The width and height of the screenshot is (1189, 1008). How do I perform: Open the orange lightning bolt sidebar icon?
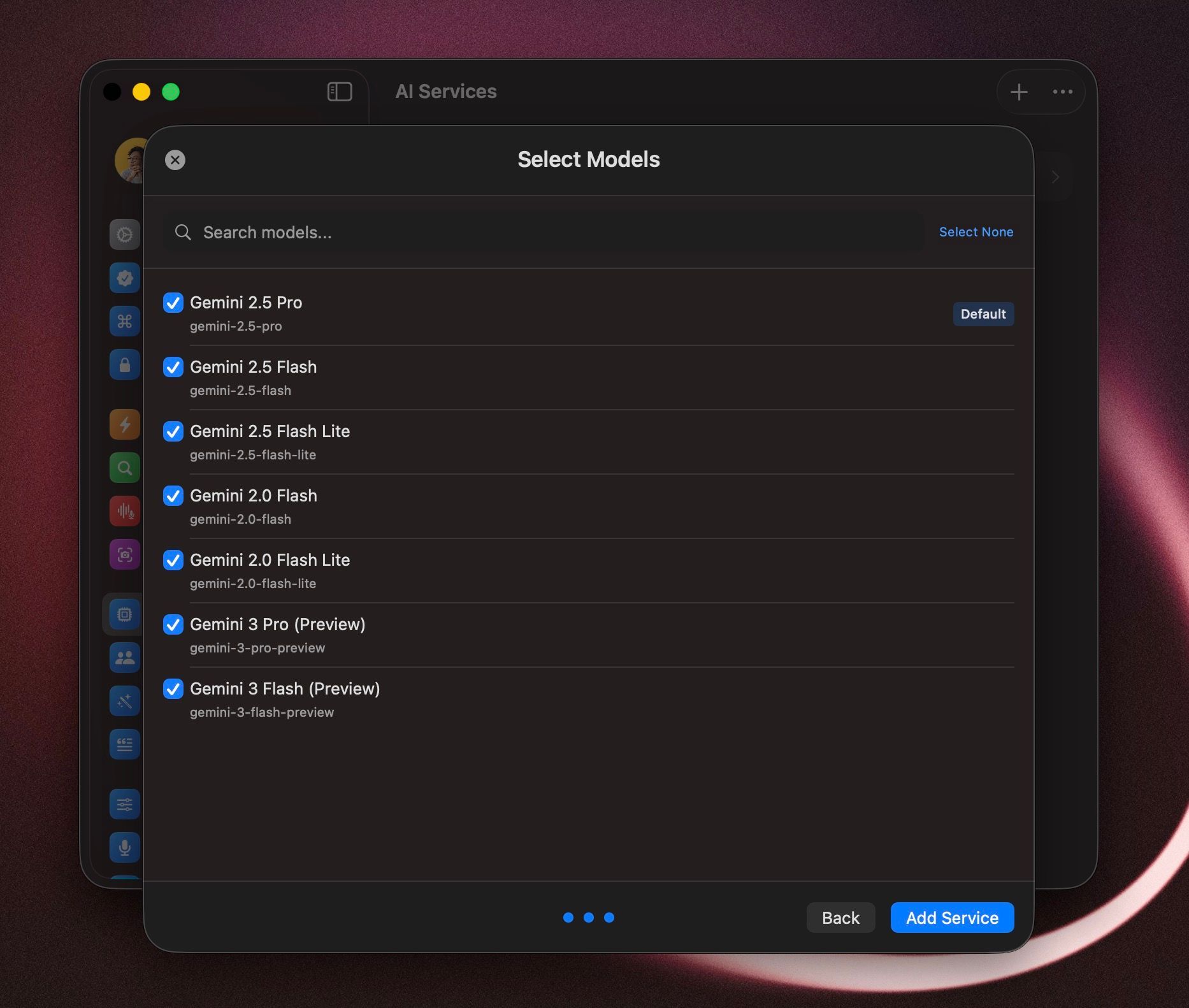tap(125, 424)
